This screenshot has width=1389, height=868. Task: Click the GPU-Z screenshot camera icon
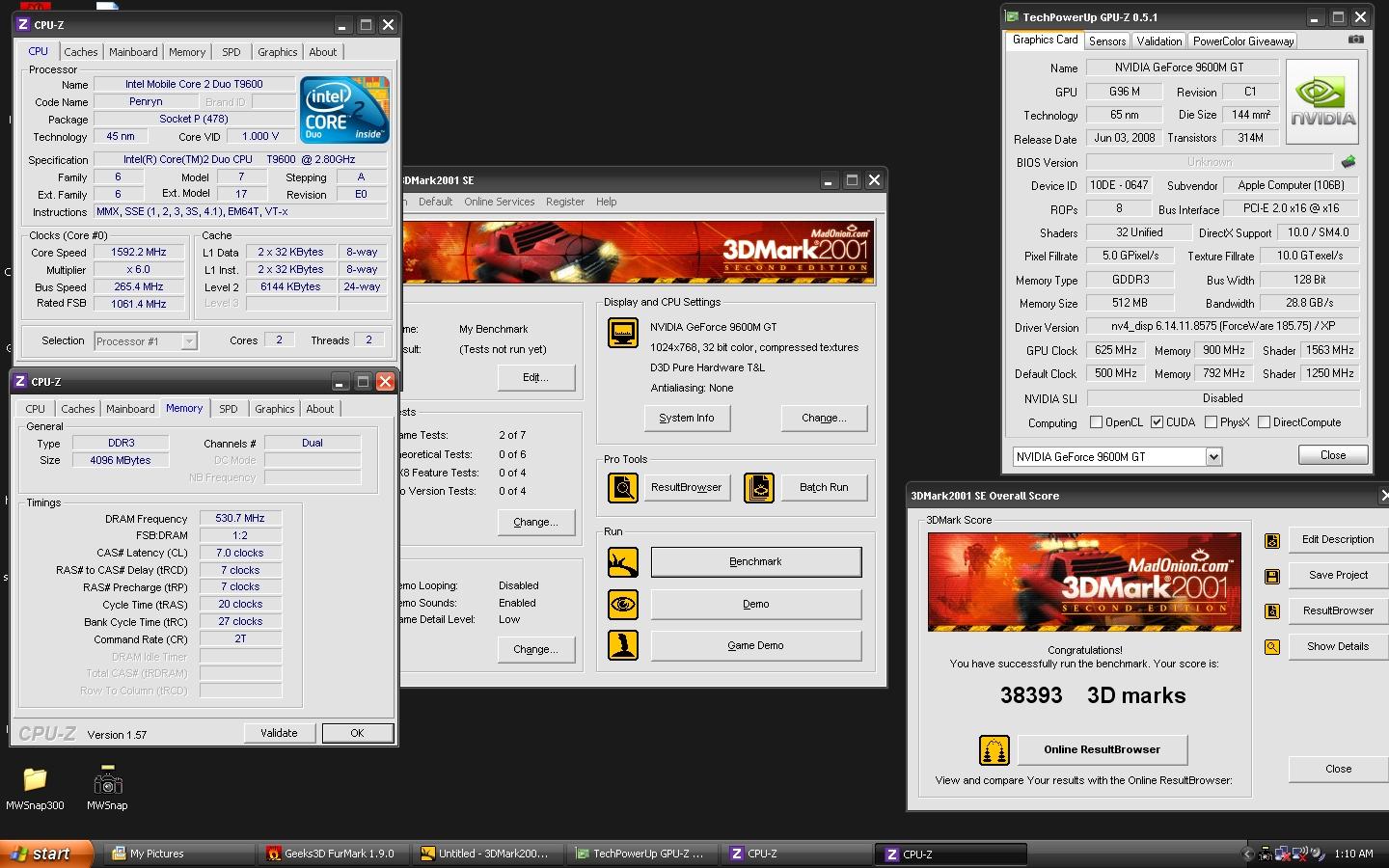pyautogui.click(x=1356, y=40)
